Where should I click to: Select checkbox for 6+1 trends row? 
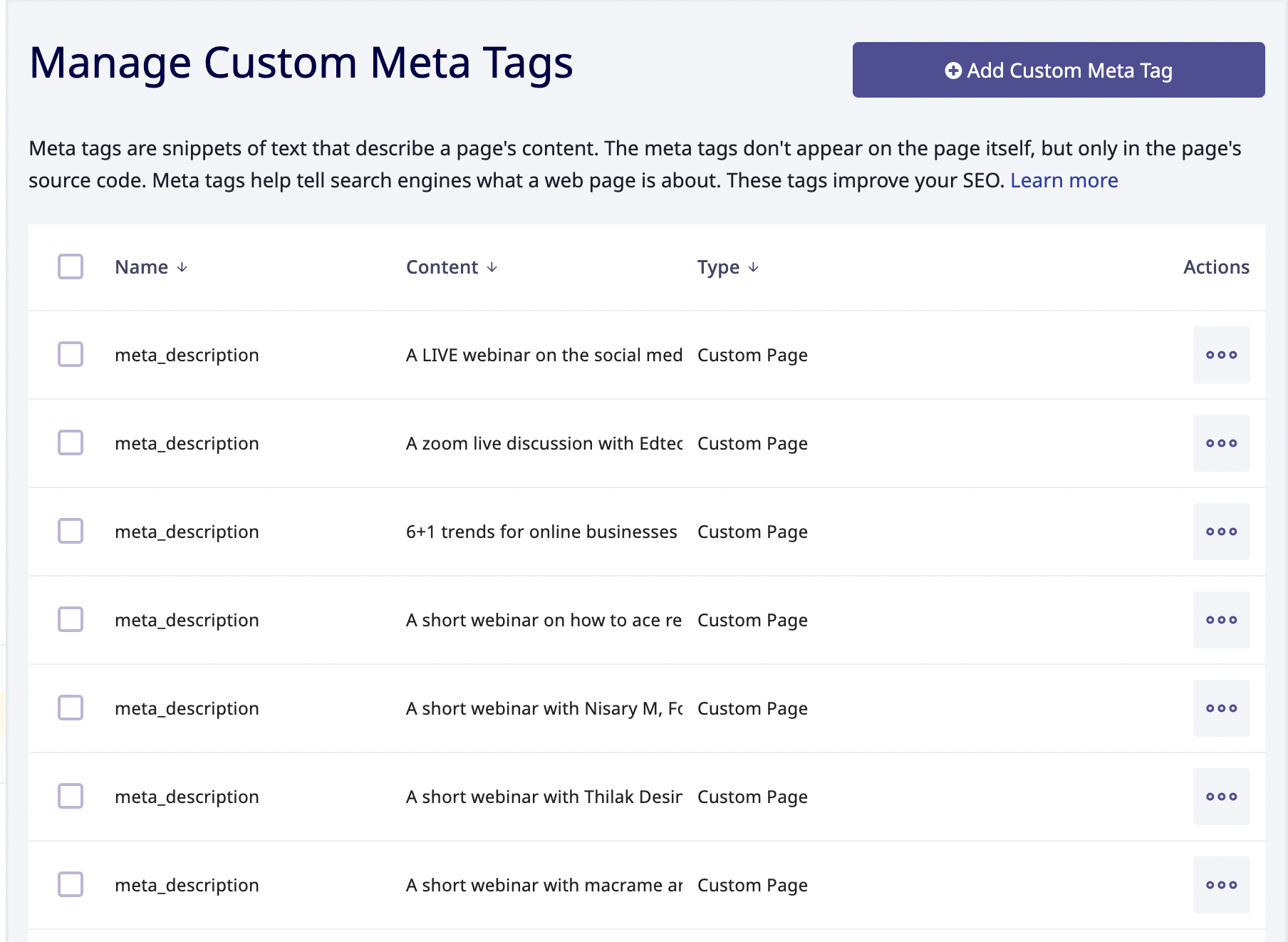[71, 531]
